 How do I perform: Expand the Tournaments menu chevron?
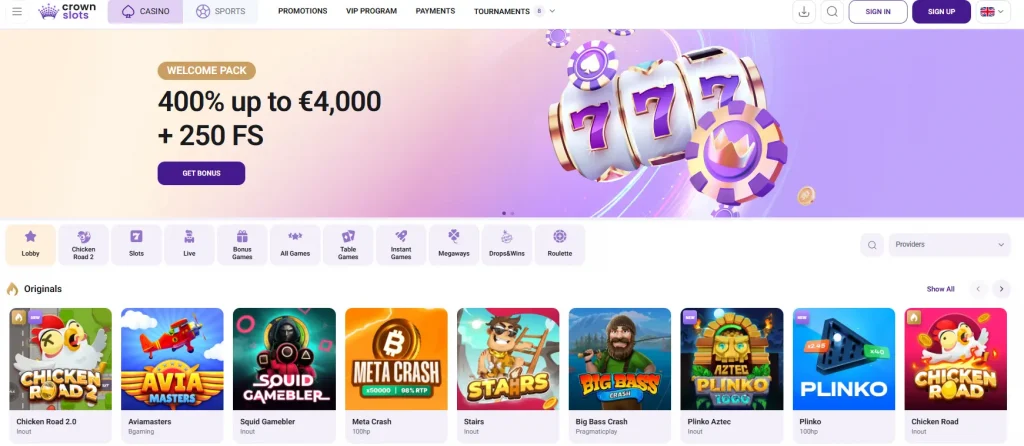click(x=552, y=11)
